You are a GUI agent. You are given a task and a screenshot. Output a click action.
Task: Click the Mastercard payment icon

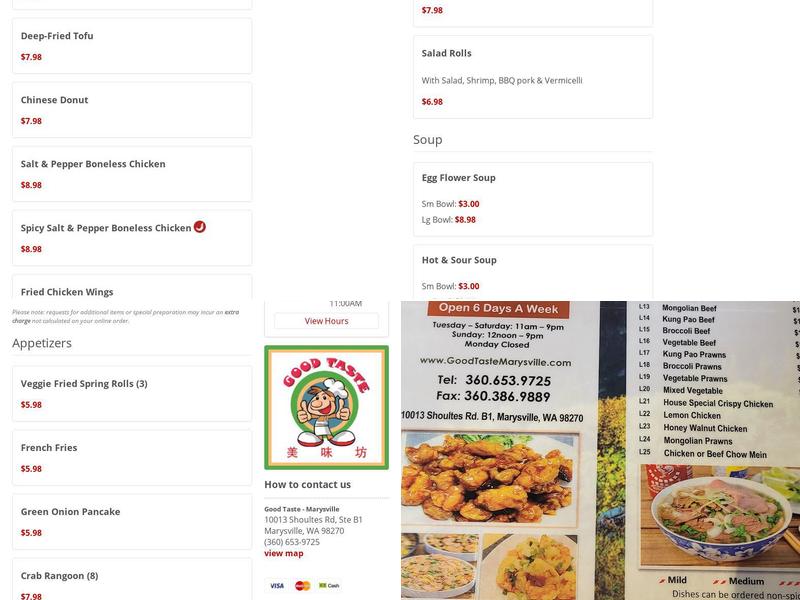pos(303,586)
